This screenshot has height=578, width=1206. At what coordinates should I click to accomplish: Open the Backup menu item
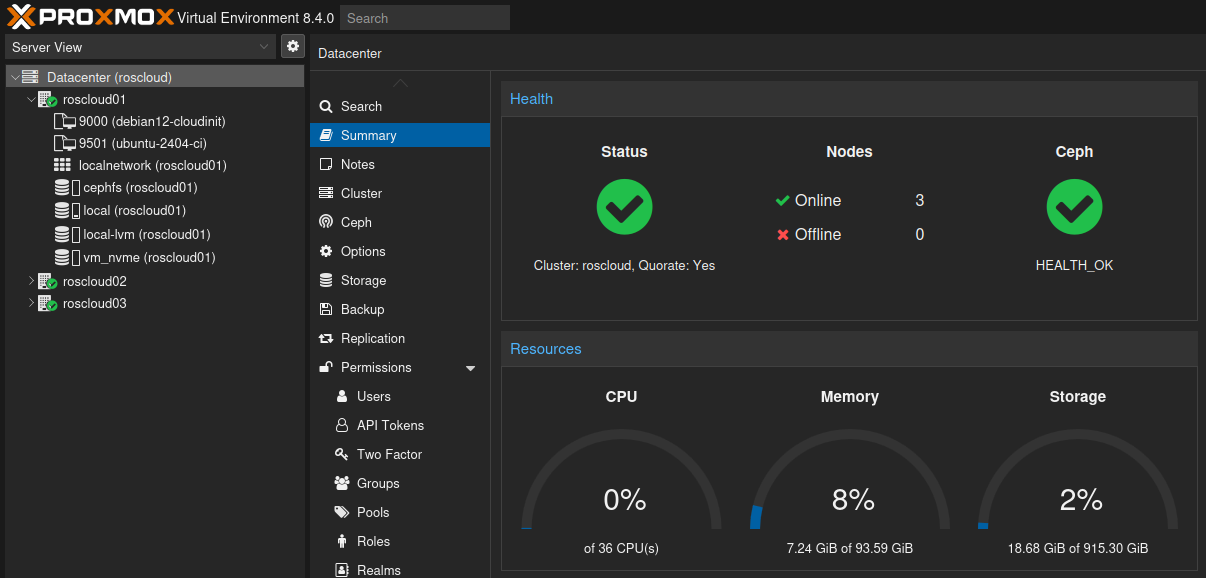click(400, 309)
